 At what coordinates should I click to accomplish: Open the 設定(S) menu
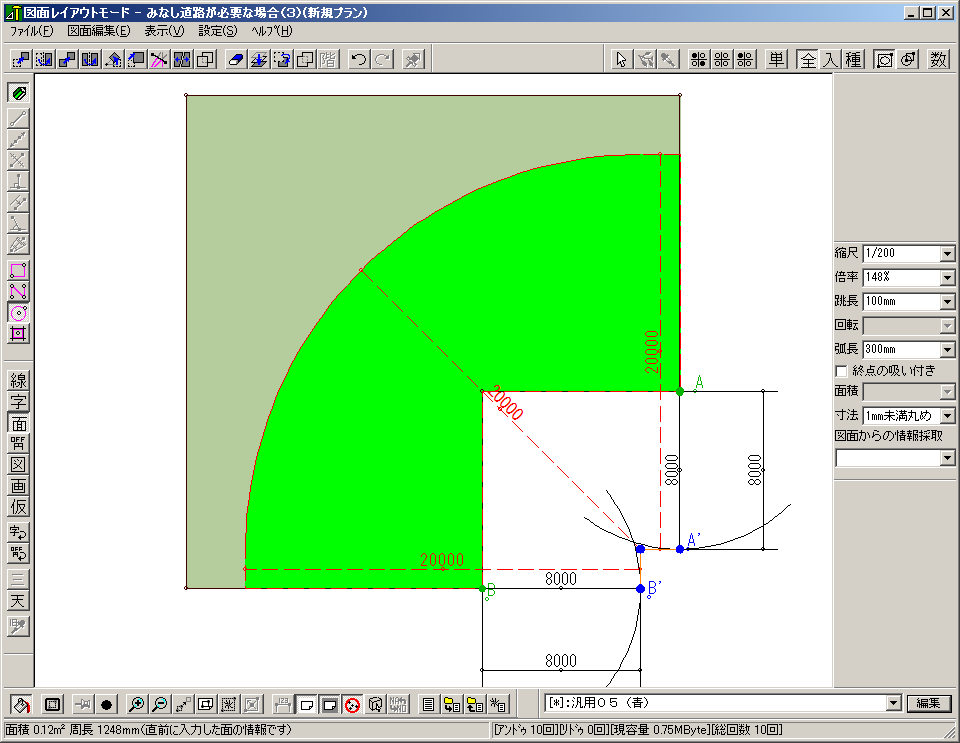(217, 31)
